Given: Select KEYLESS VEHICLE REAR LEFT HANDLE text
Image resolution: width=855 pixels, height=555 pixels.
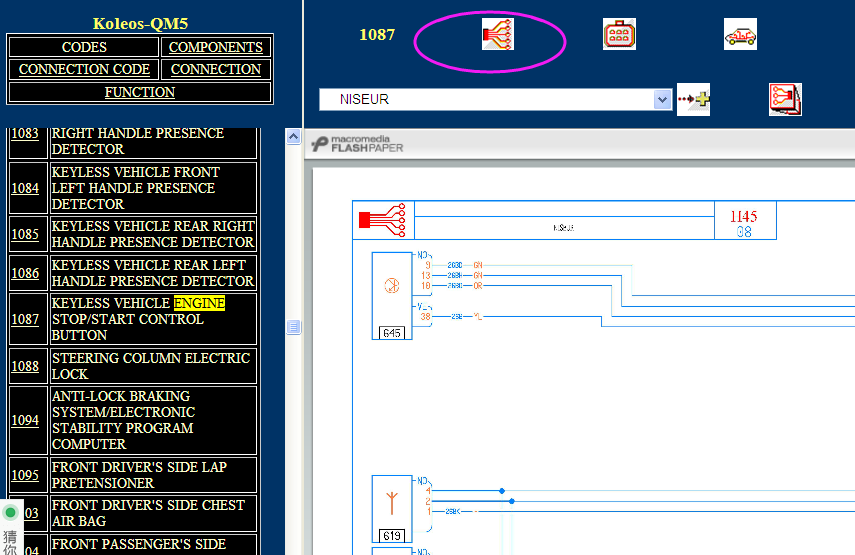Looking at the screenshot, I should coord(153,273).
